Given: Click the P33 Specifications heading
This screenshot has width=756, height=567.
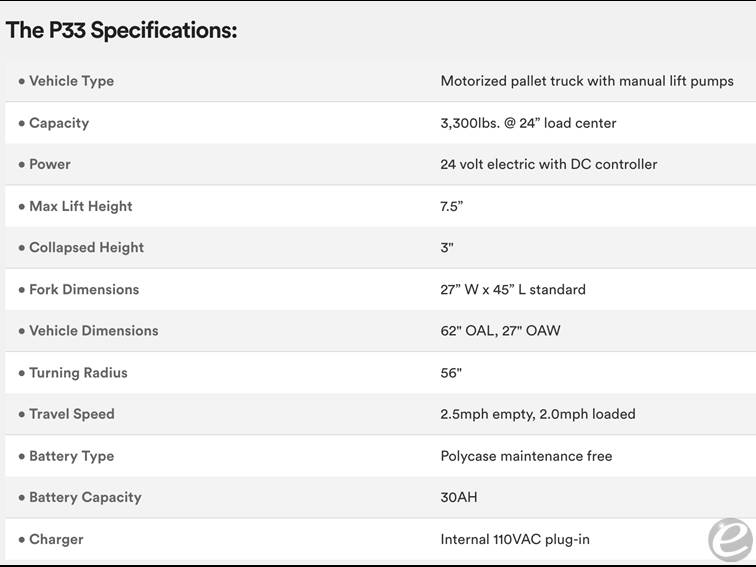Looking at the screenshot, I should pos(122,30).
